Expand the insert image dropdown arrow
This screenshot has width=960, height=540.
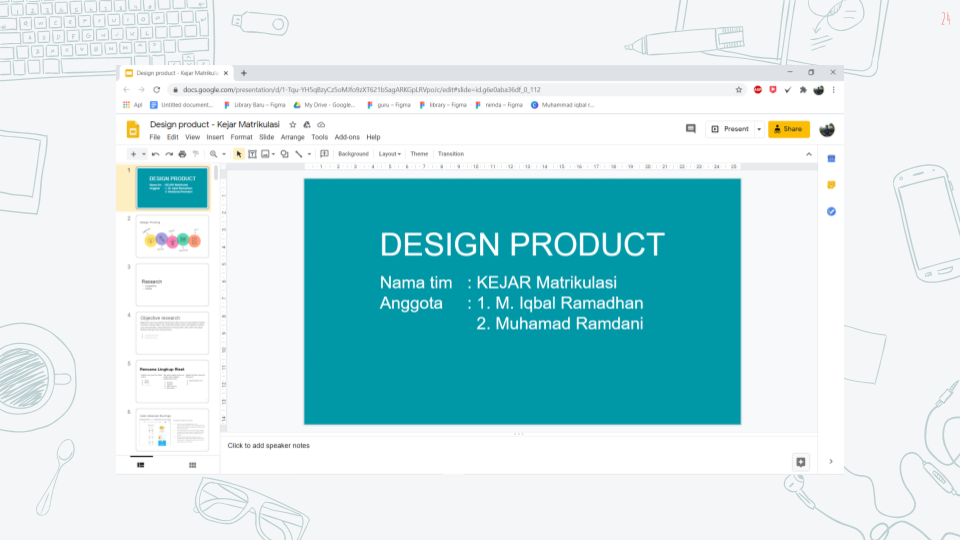[273, 154]
